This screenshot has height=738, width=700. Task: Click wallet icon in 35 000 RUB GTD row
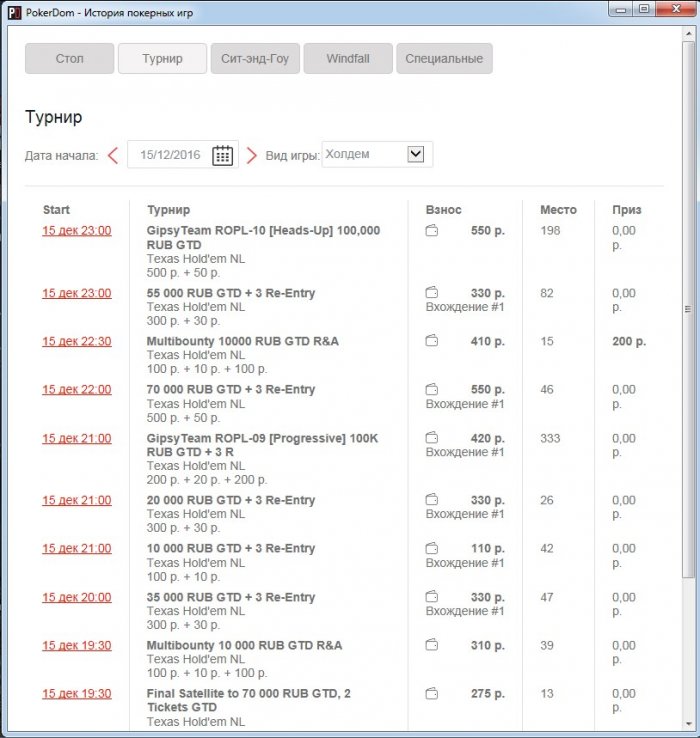[432, 597]
